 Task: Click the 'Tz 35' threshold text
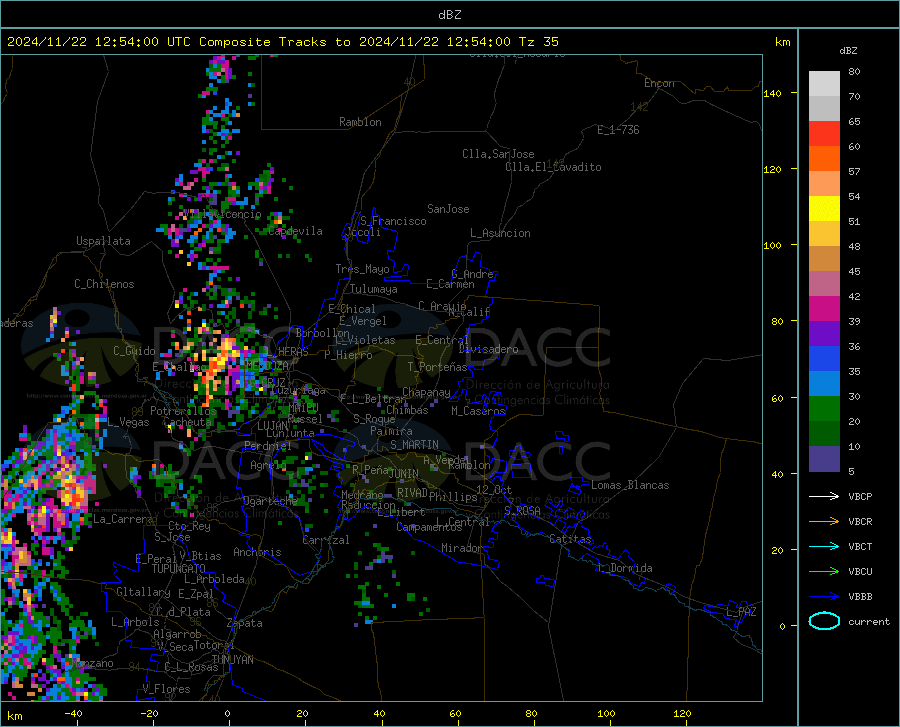[x=538, y=42]
